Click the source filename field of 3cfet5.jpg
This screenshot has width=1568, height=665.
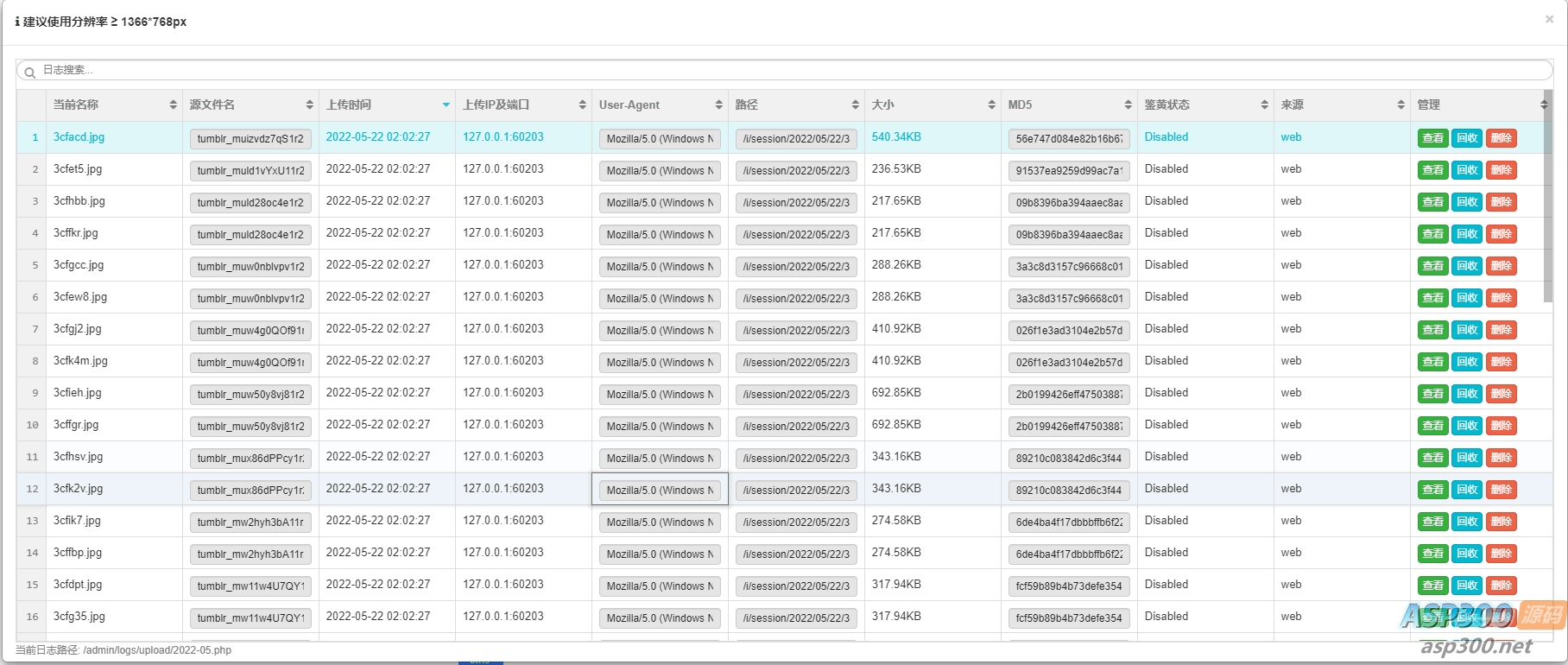pyautogui.click(x=250, y=170)
